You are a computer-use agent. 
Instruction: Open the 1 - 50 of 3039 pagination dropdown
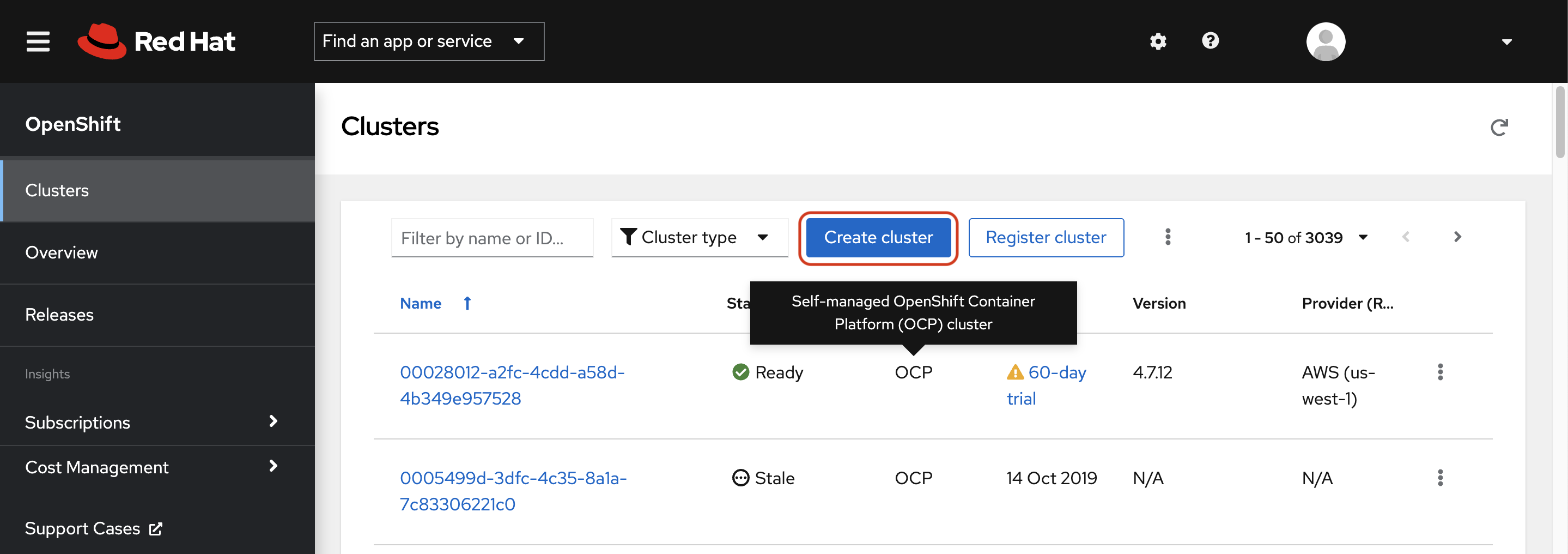pos(1306,237)
